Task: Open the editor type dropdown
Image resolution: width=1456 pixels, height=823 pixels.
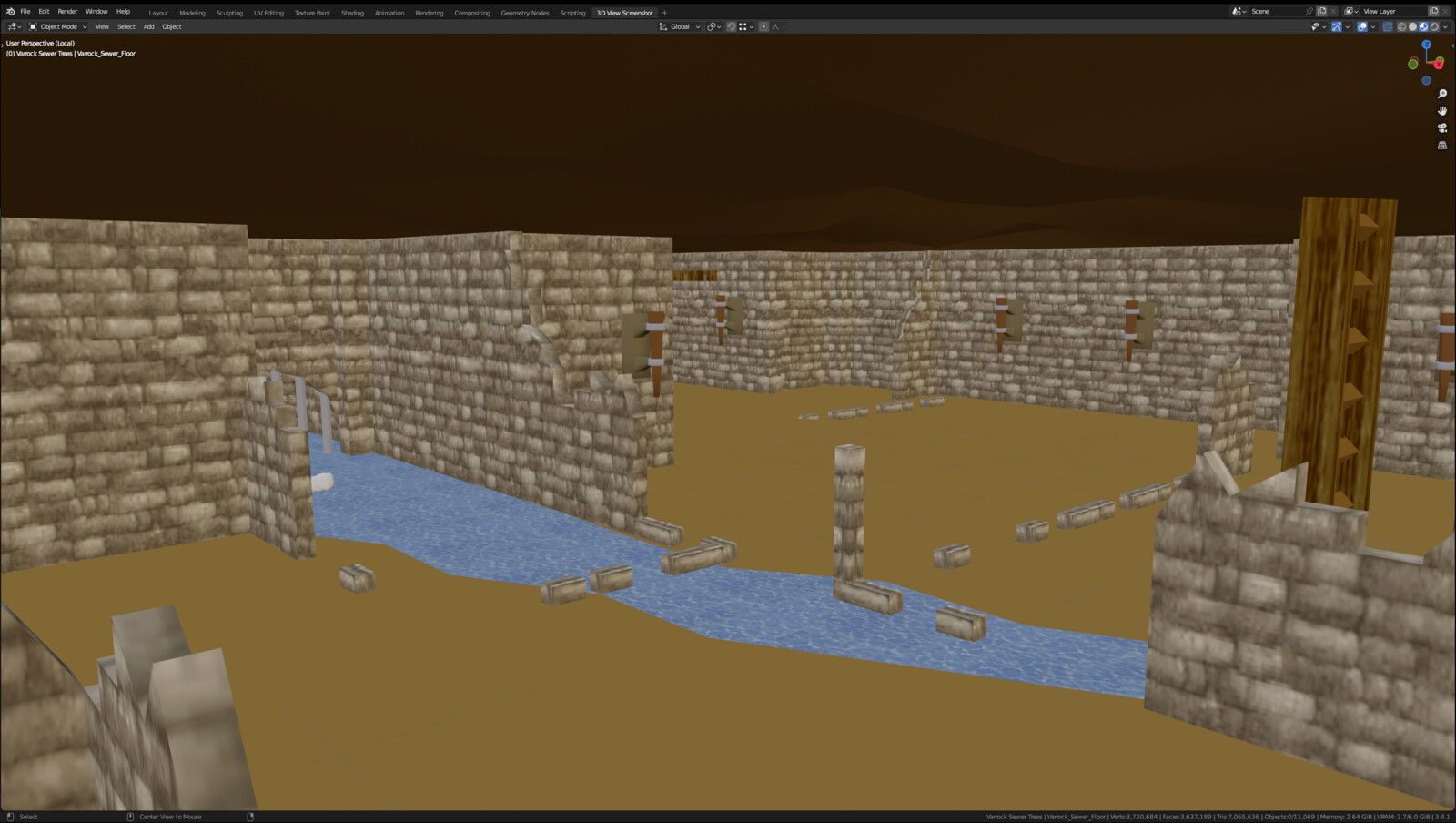Action: point(14,26)
